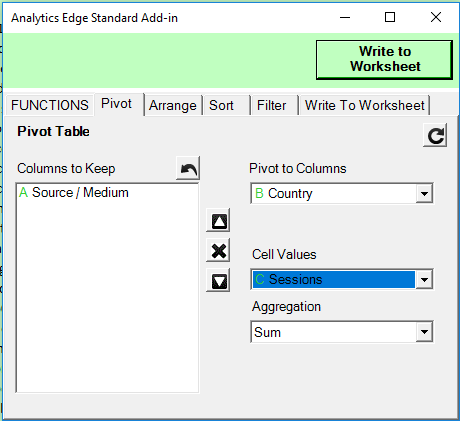The width and height of the screenshot is (460, 421).
Task: Close the Analytics Edge Standard Add-in window
Action: [x=436, y=17]
